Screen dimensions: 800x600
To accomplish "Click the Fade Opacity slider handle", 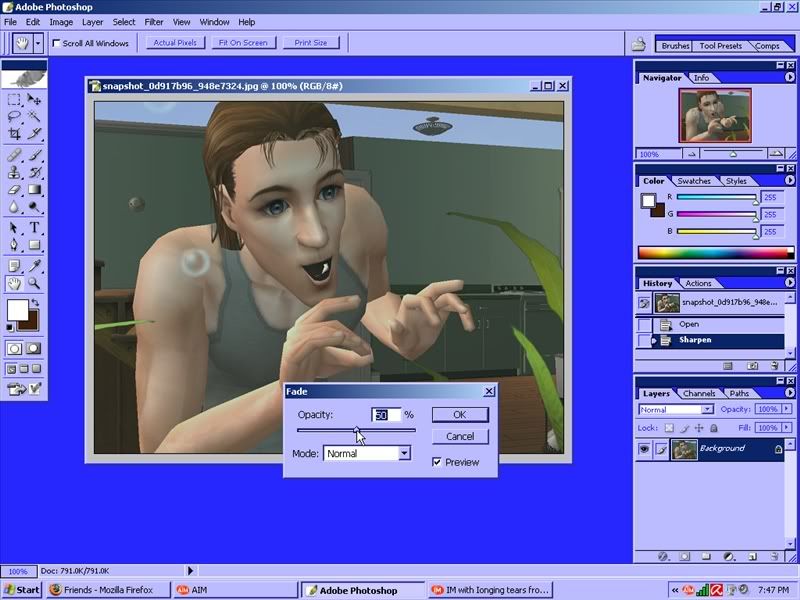I will (x=357, y=430).
